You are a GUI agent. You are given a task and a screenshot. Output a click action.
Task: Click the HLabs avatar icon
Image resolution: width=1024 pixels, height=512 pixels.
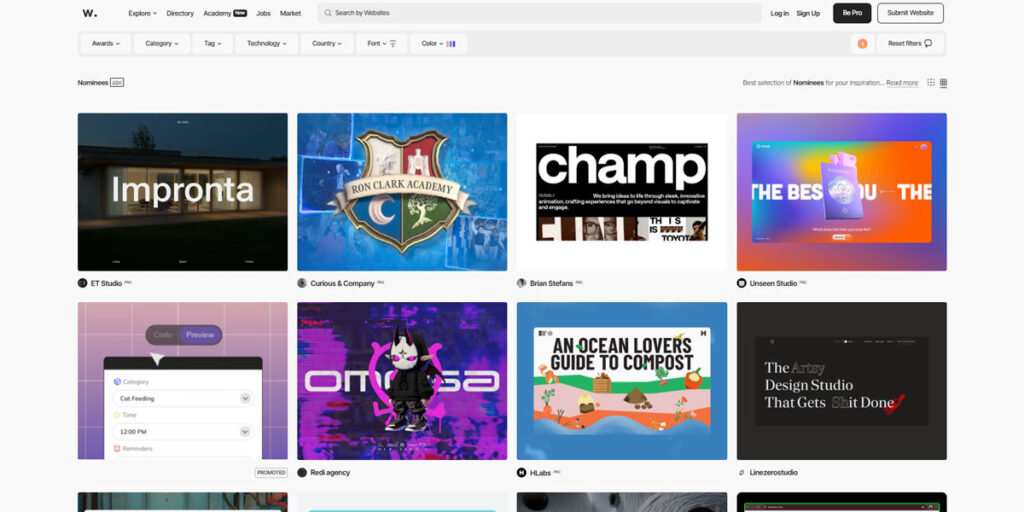click(x=521, y=472)
